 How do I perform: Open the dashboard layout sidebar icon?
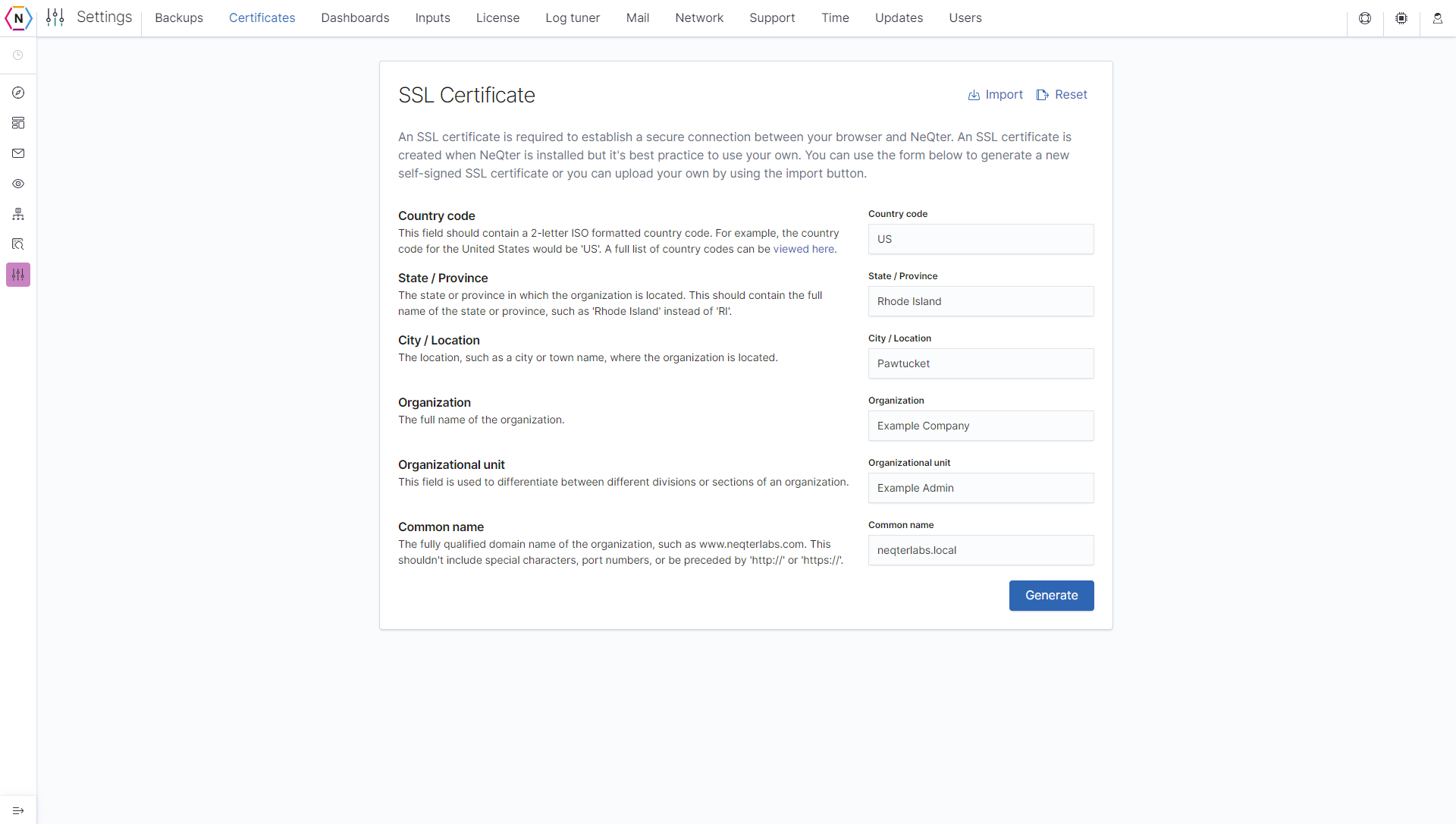pyautogui.click(x=18, y=123)
